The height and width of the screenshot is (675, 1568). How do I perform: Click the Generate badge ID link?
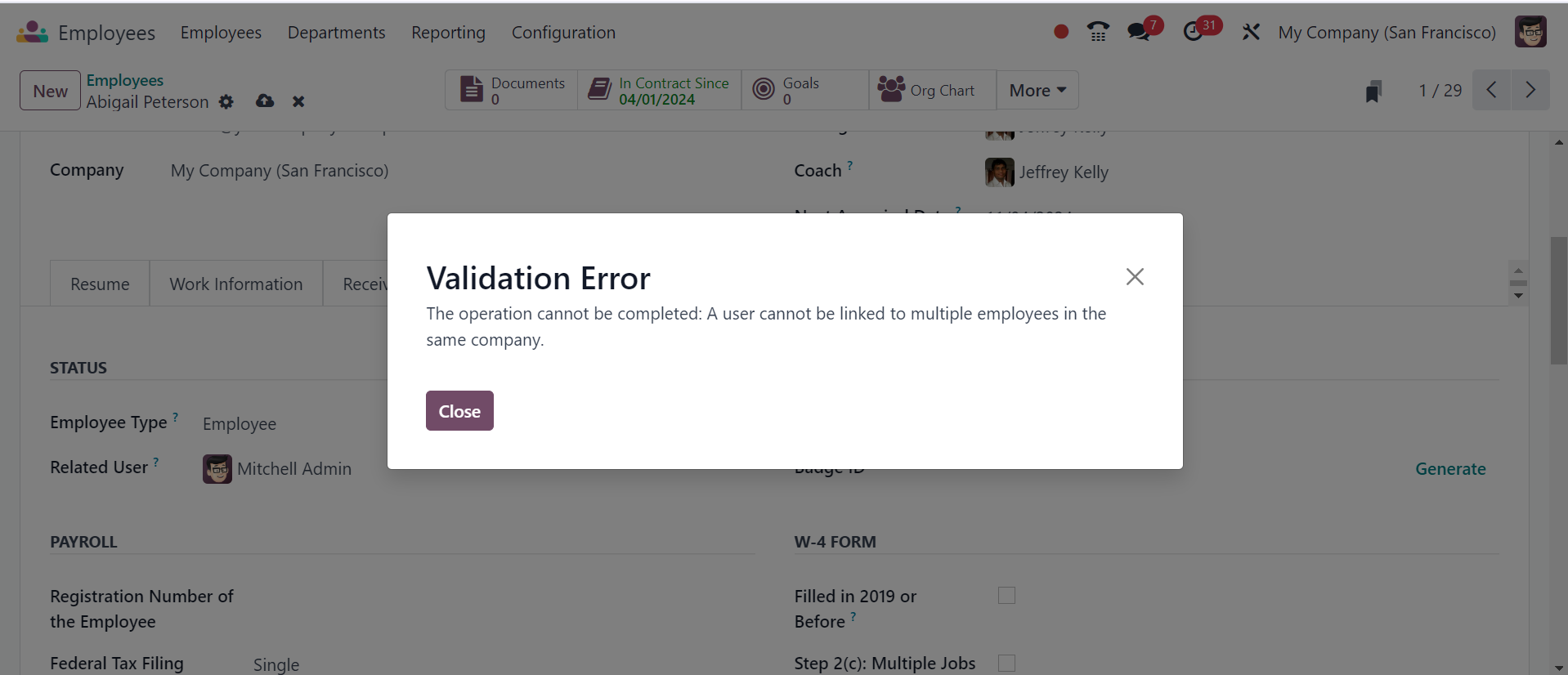click(x=1450, y=468)
